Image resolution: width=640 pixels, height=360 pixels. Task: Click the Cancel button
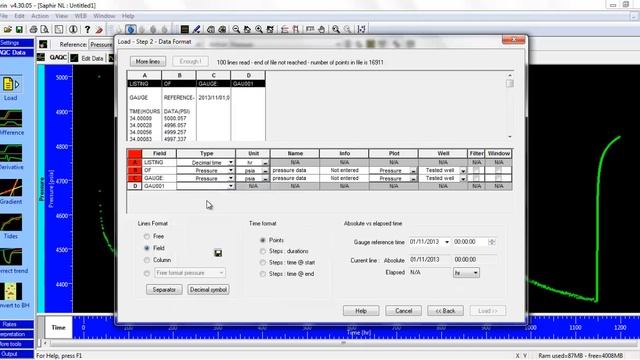[403, 311]
